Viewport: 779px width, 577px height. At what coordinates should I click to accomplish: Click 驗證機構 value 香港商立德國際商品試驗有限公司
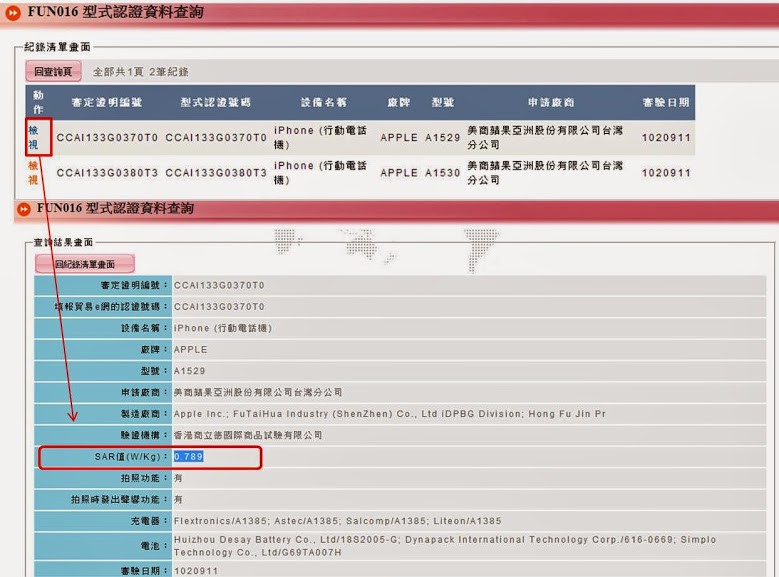click(x=248, y=435)
